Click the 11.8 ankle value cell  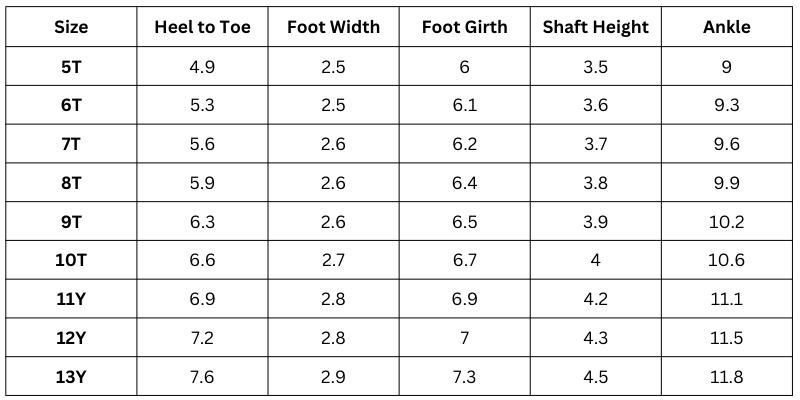click(x=727, y=376)
